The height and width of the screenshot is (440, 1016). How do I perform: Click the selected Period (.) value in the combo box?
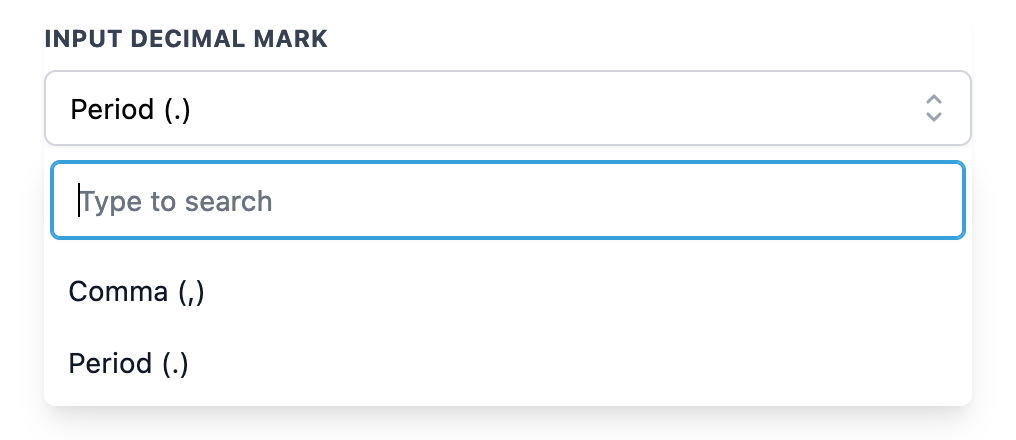pos(131,108)
